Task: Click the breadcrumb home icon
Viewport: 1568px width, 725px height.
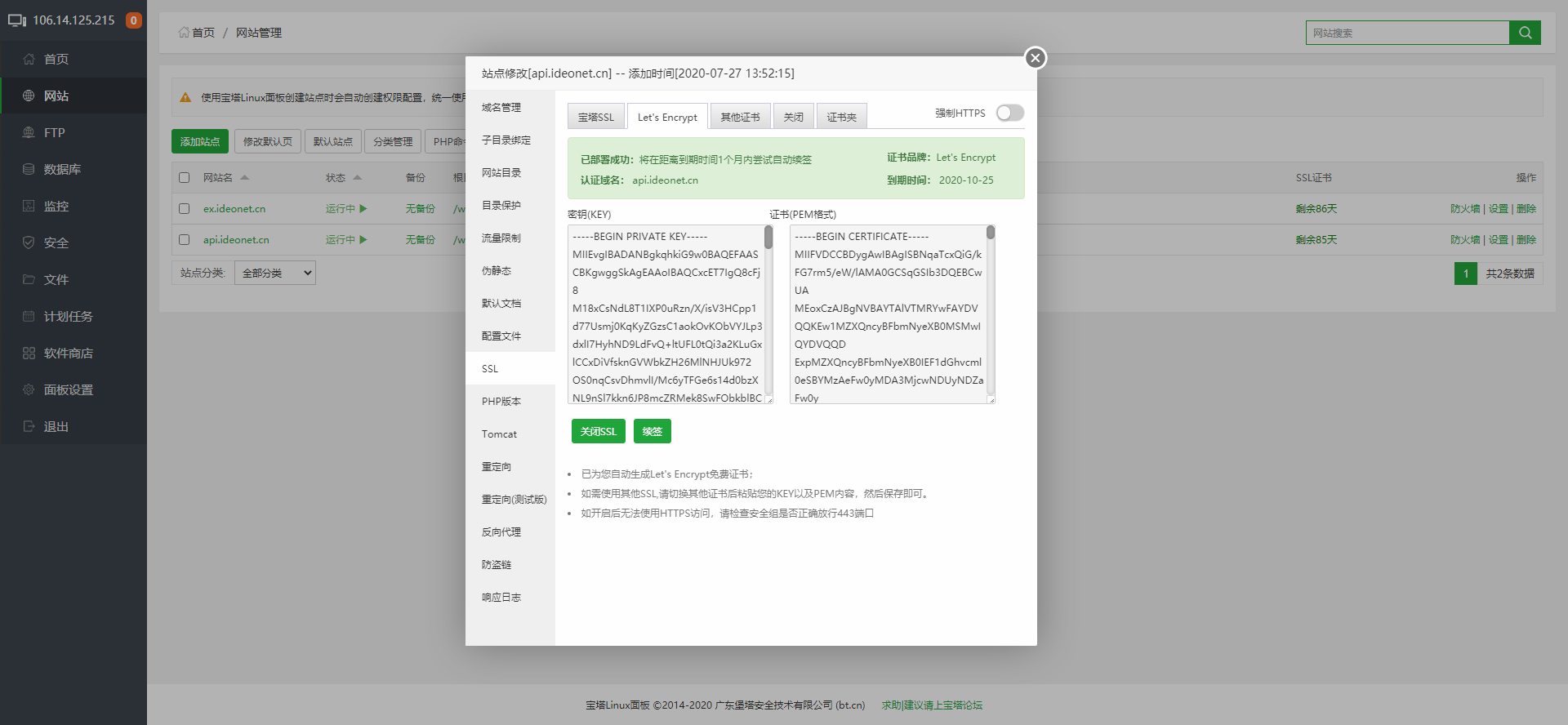Action: (x=184, y=33)
